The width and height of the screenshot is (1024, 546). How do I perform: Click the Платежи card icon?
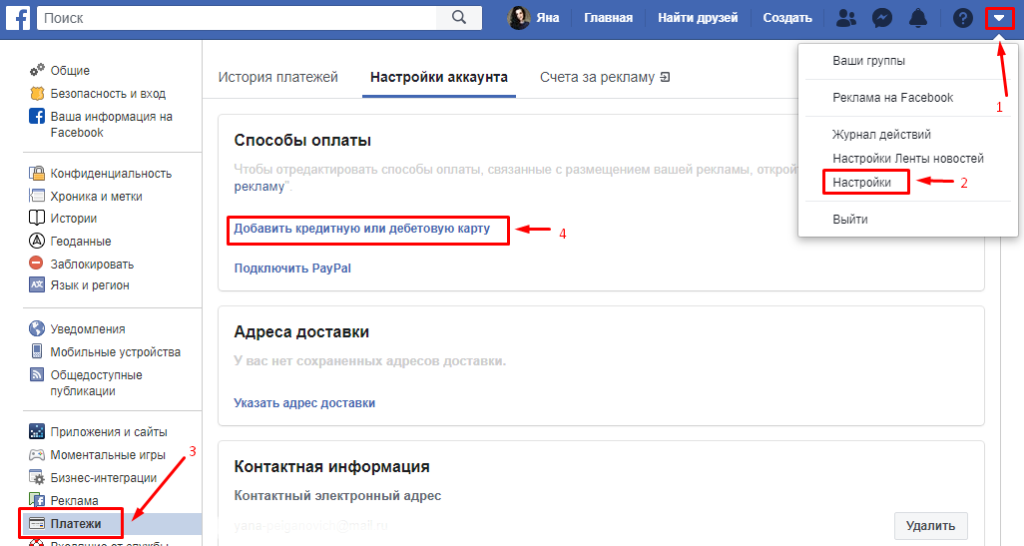point(37,523)
